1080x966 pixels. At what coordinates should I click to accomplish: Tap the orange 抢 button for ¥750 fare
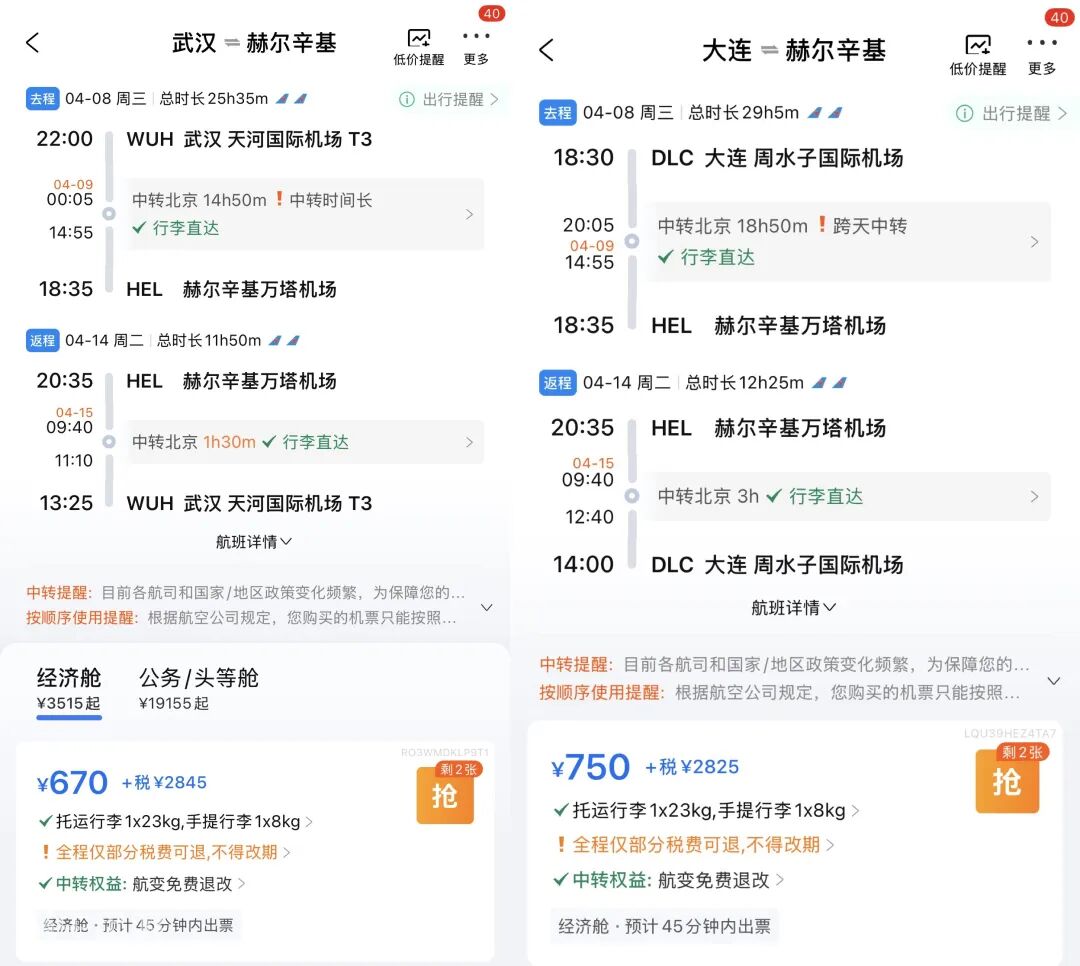click(1007, 781)
